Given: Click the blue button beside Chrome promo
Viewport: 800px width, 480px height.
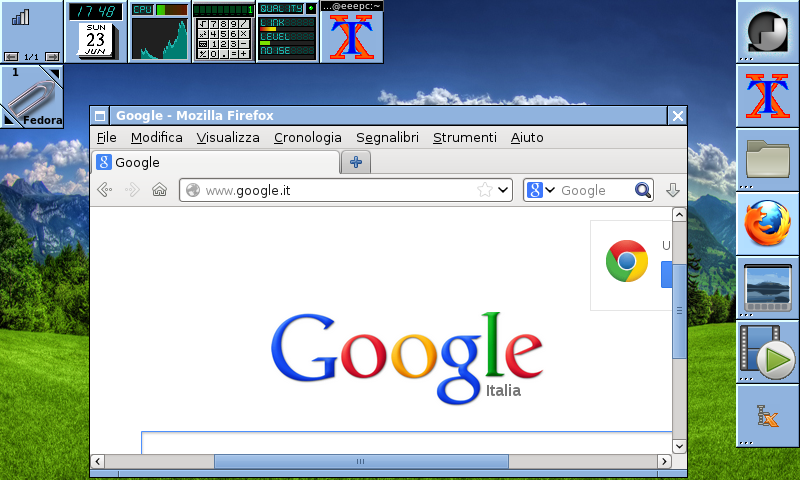Looking at the screenshot, I should [666, 274].
